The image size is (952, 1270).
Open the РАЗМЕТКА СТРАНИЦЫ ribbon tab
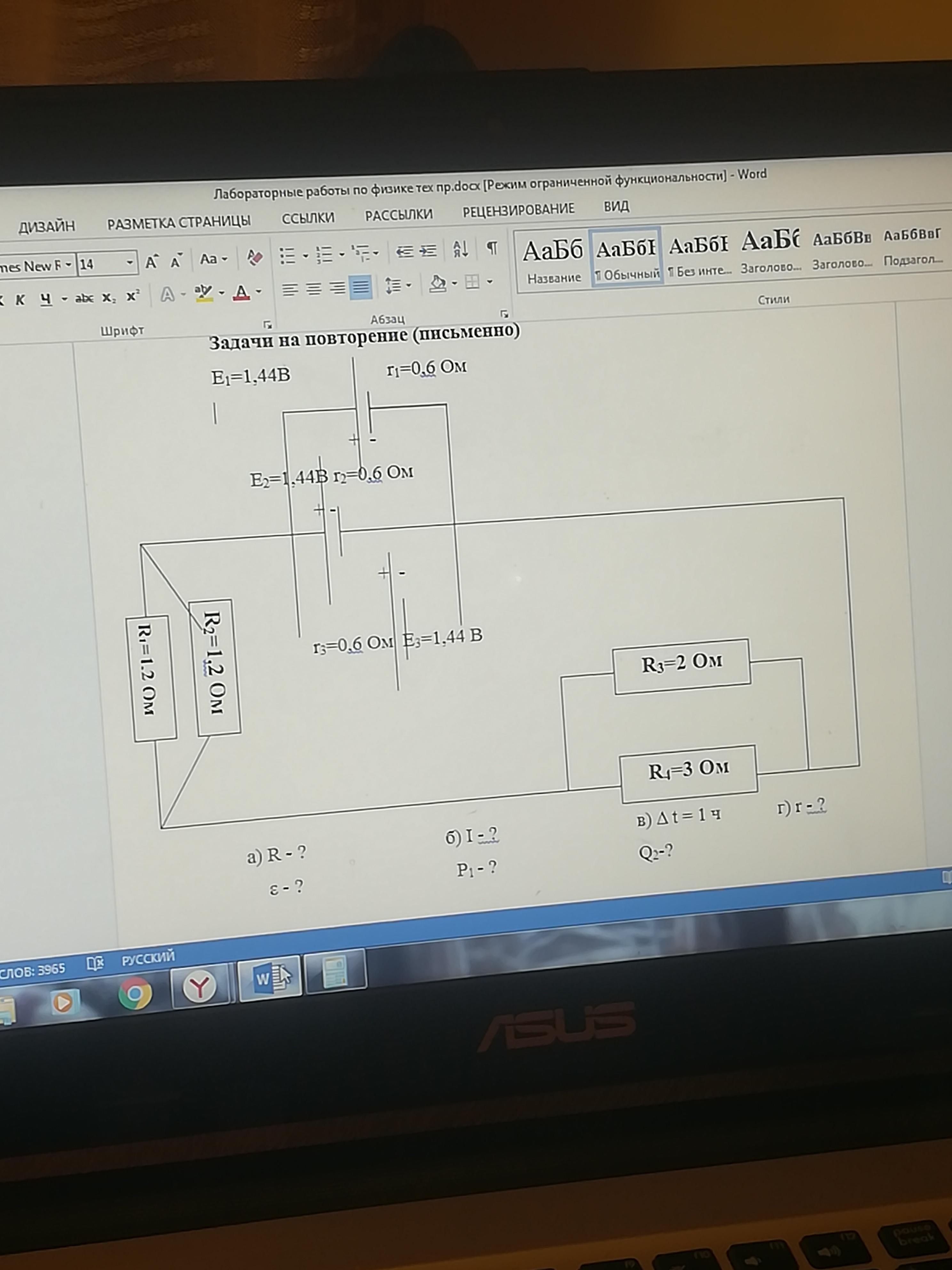click(x=179, y=222)
